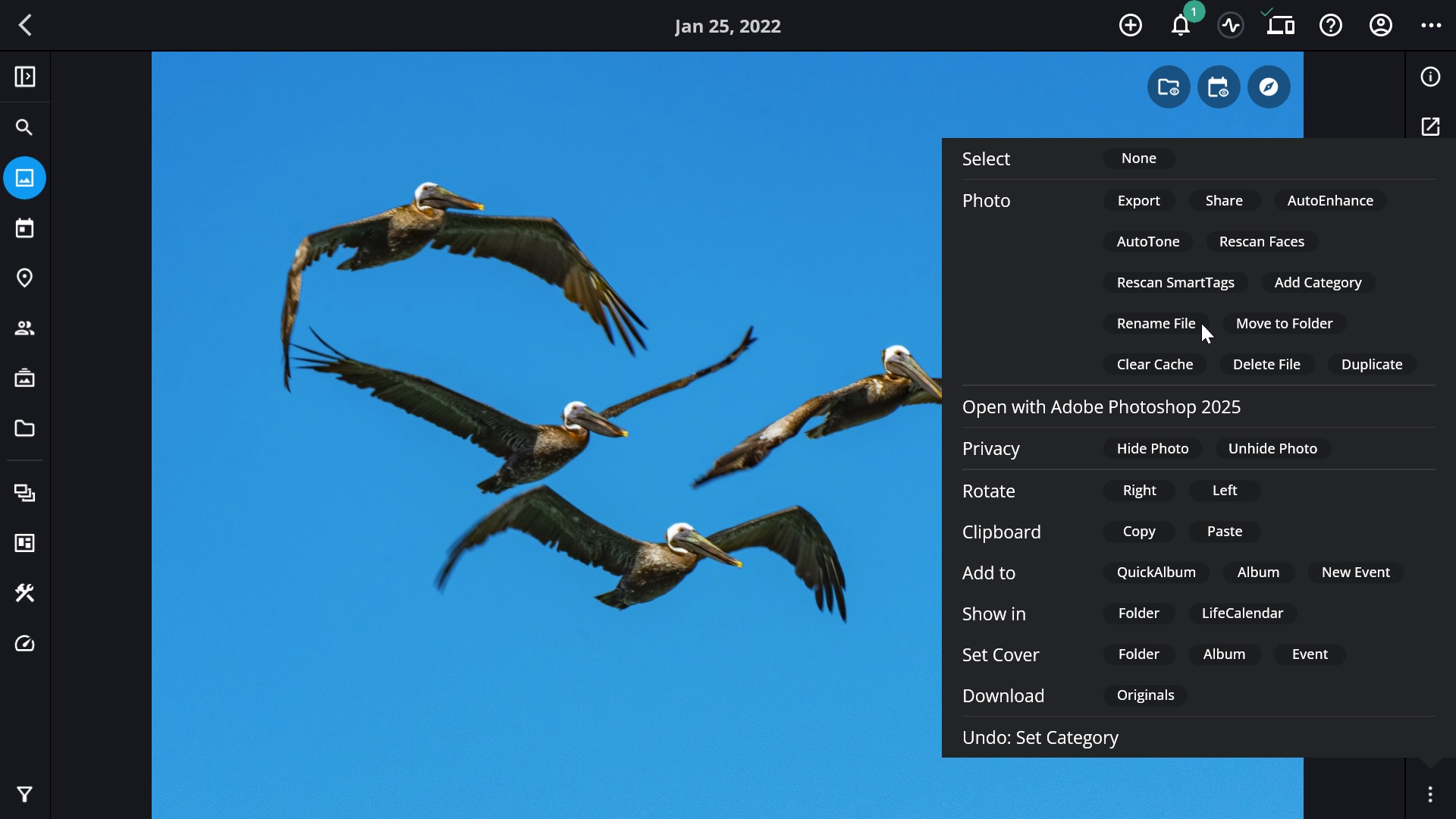The image size is (1456, 819).
Task: Open the search icon in sidebar
Action: (x=24, y=127)
